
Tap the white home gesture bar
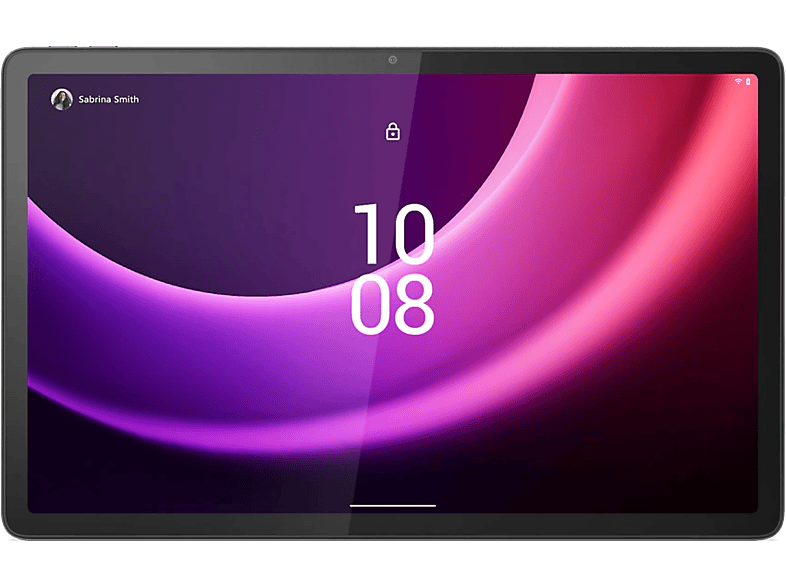[x=392, y=506]
